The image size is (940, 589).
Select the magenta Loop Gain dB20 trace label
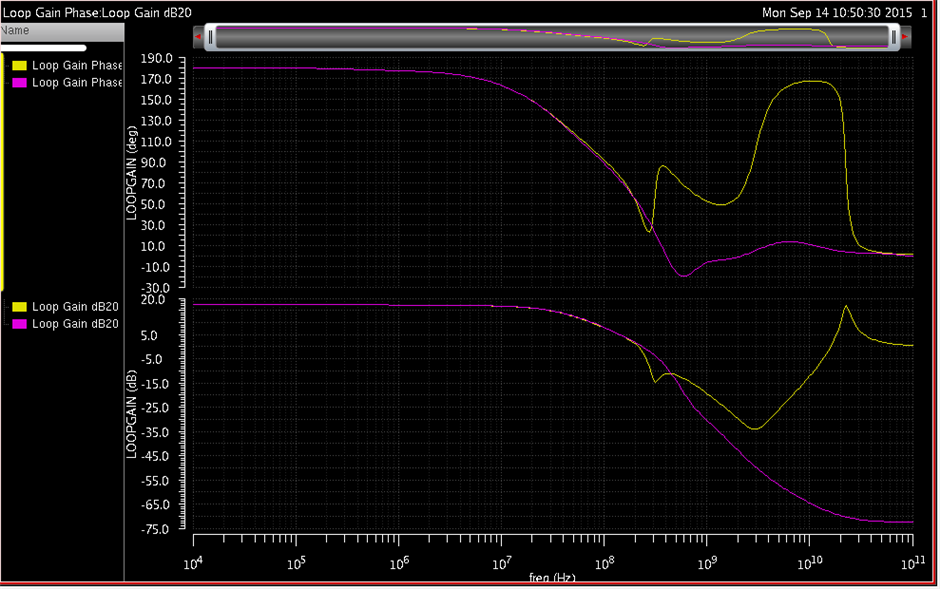pos(75,324)
